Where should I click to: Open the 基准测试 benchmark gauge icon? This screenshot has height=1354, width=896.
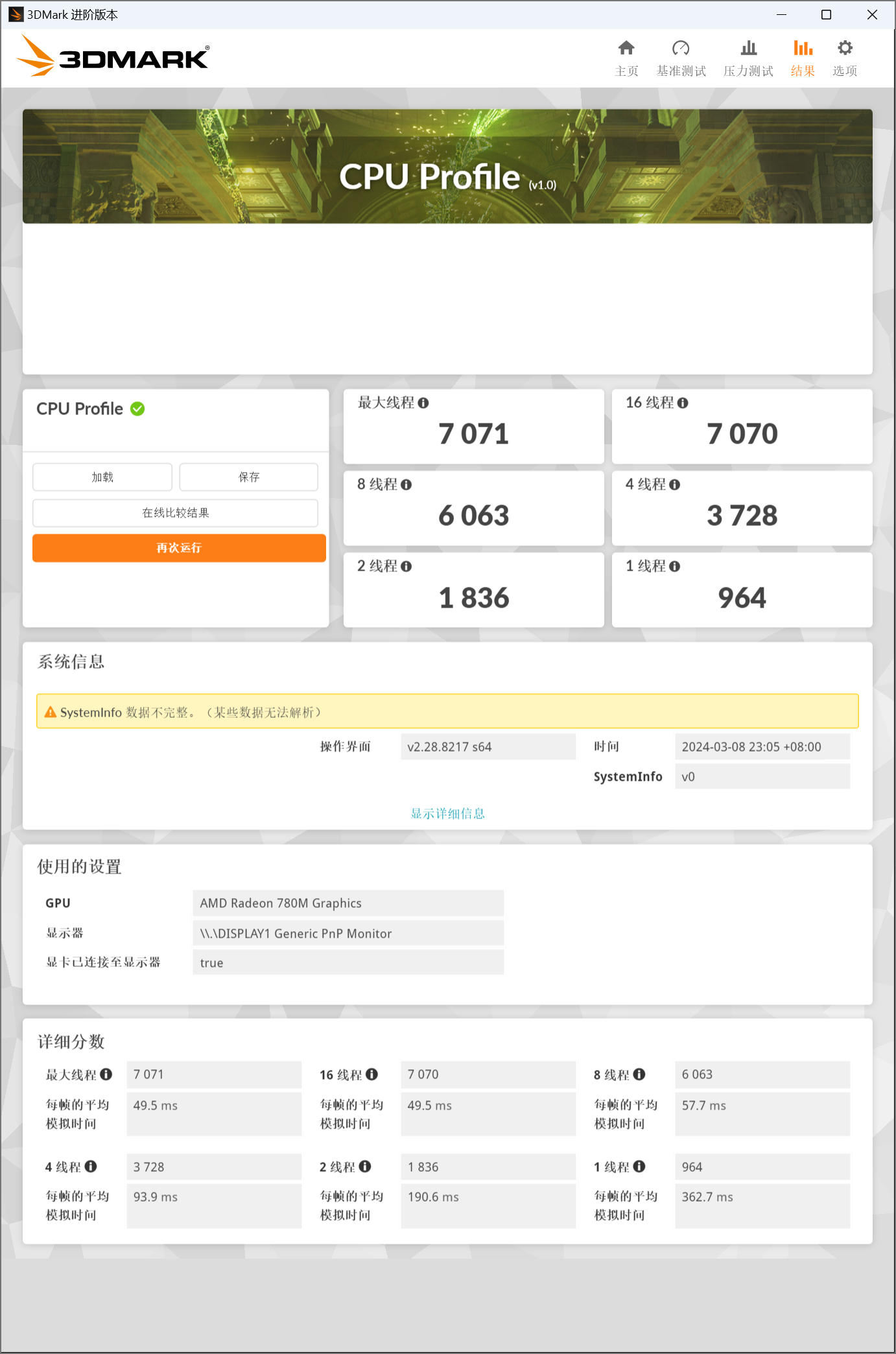coord(681,48)
